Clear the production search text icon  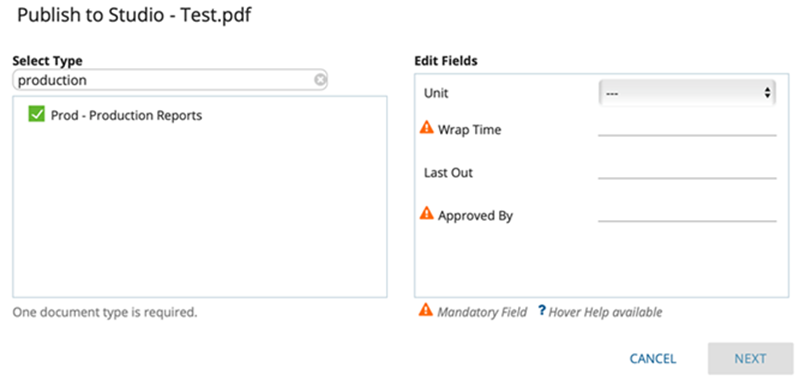(320, 80)
